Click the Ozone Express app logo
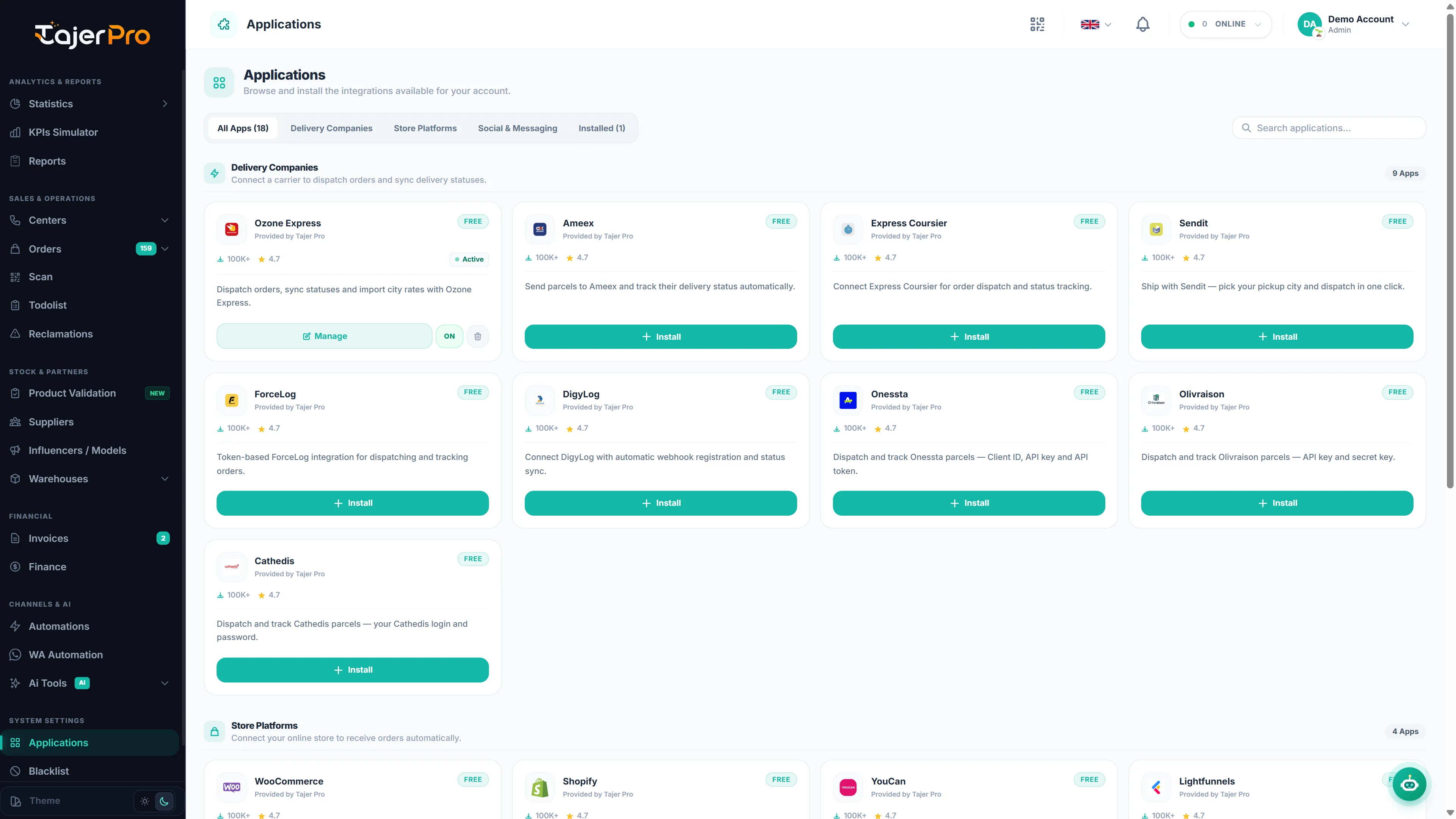The width and height of the screenshot is (1456, 819). (232, 229)
